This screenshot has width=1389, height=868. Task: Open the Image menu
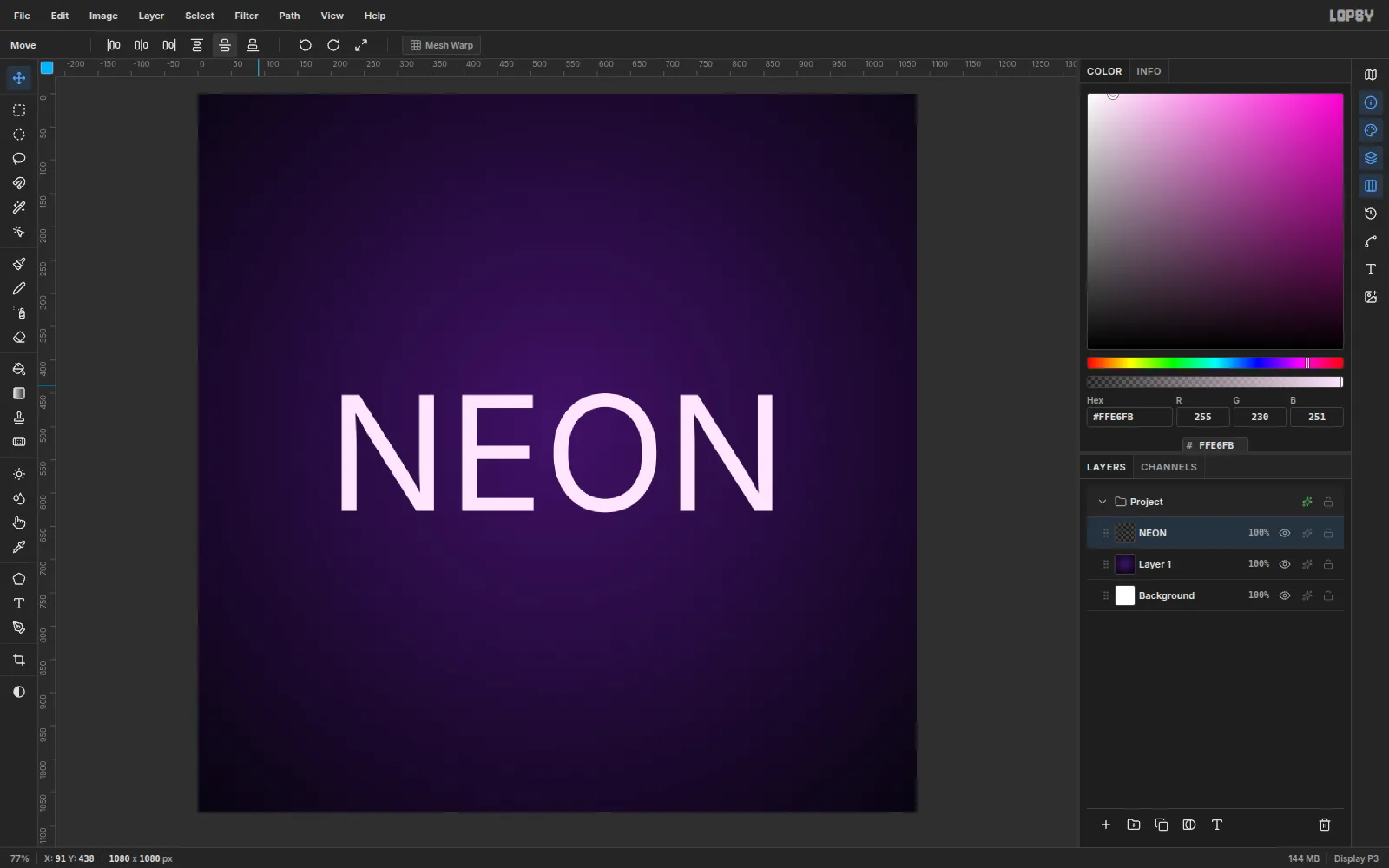click(103, 16)
